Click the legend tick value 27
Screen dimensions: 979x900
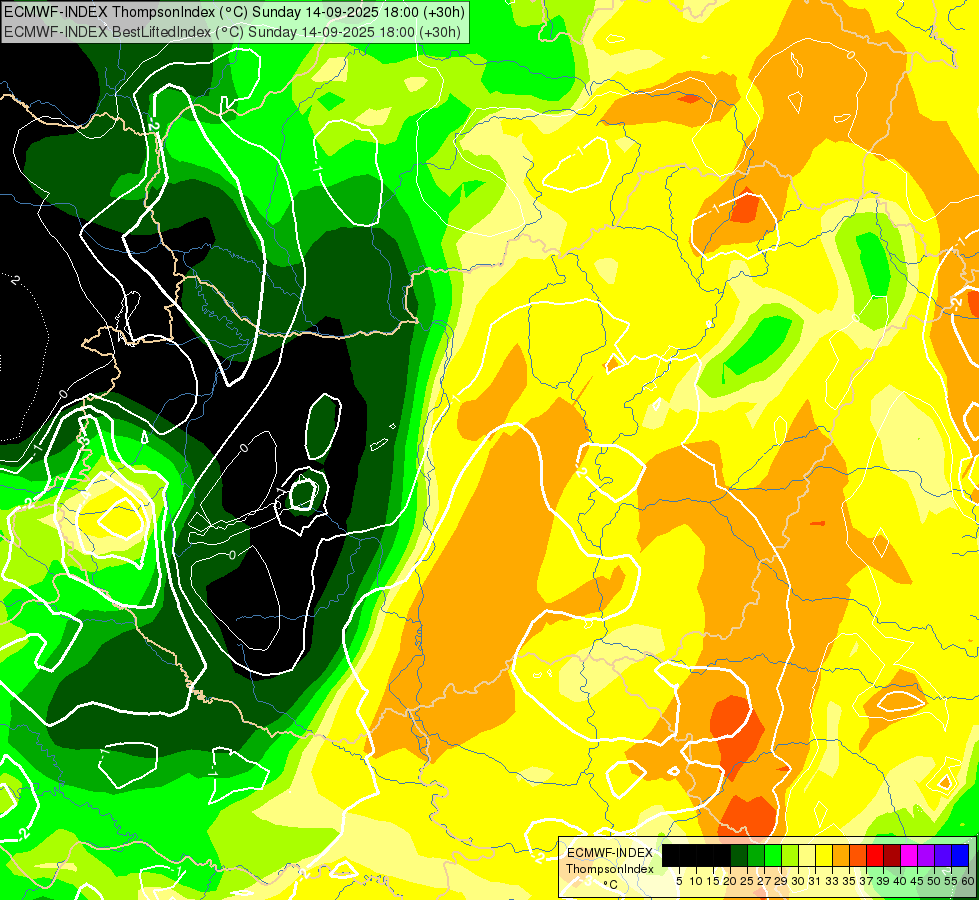click(764, 881)
